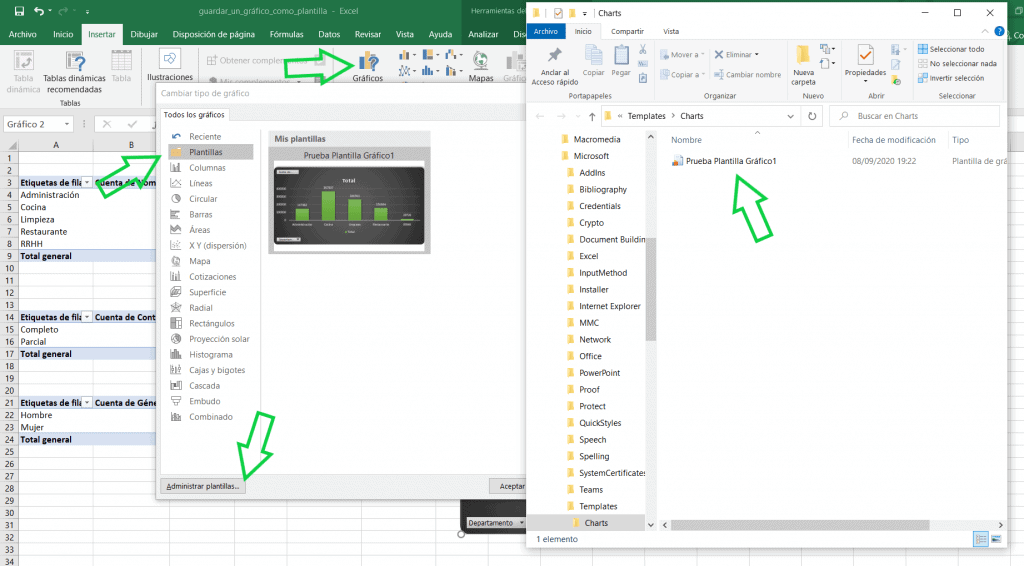The image size is (1024, 566).
Task: Click the Aceptar button in chart dialog
Action: pyautogui.click(x=508, y=486)
